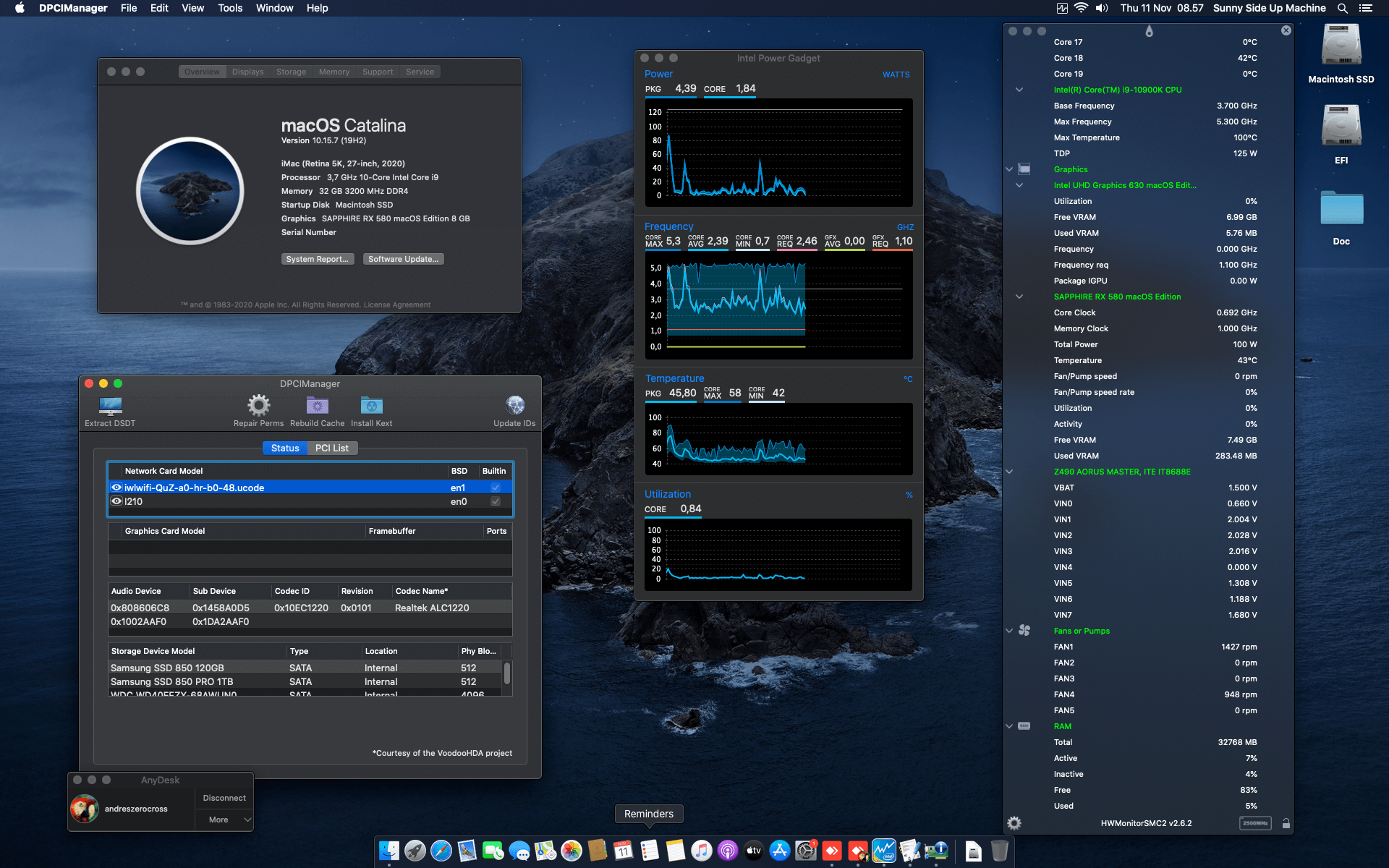Toggle Builtin checkbox for en1 row

tap(496, 488)
